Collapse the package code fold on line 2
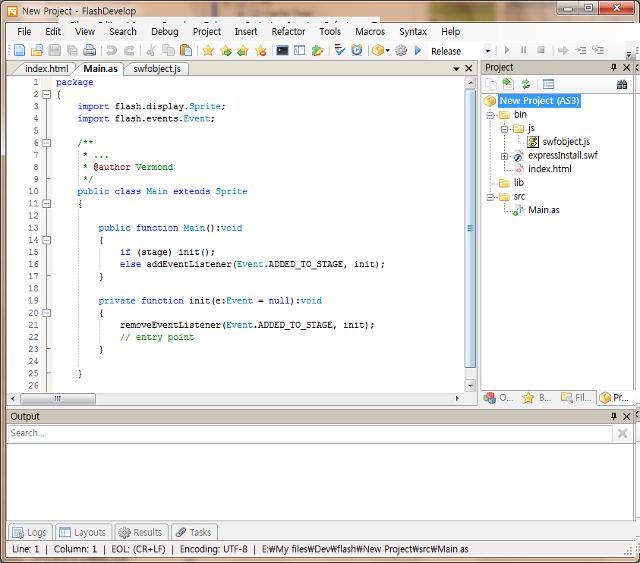640x563 pixels. (x=47, y=94)
